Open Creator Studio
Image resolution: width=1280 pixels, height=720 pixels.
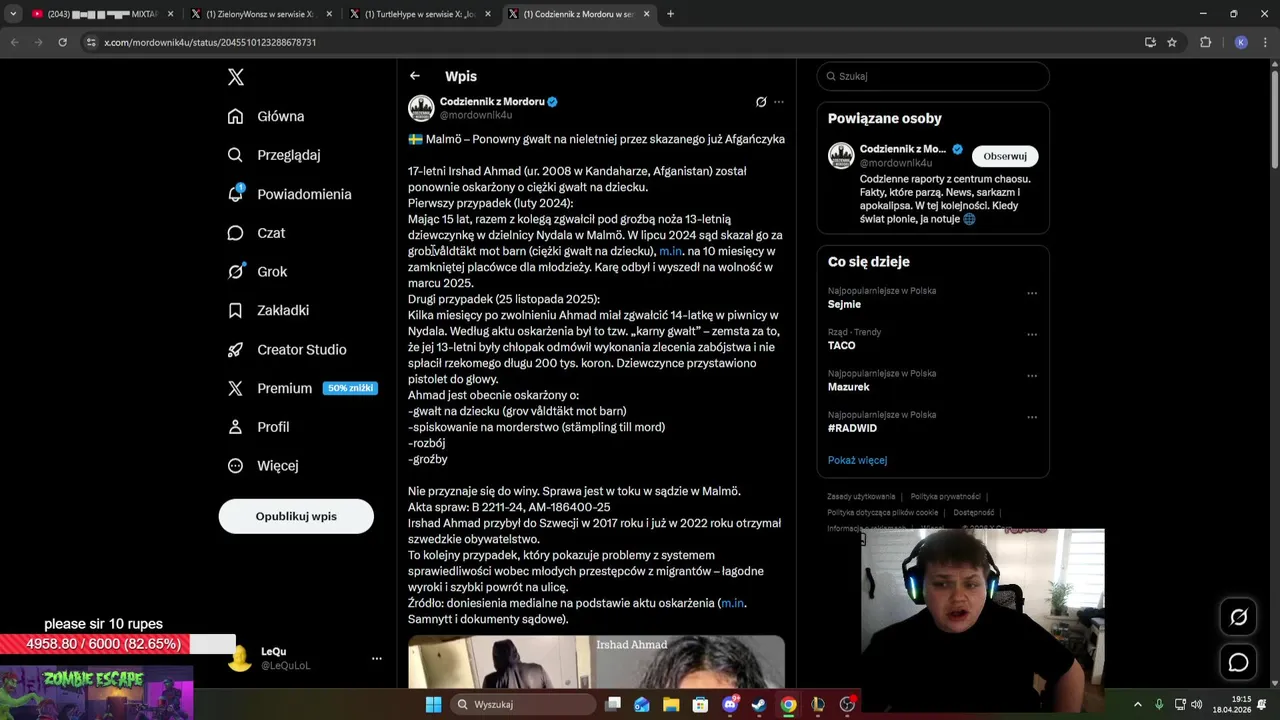(x=288, y=349)
